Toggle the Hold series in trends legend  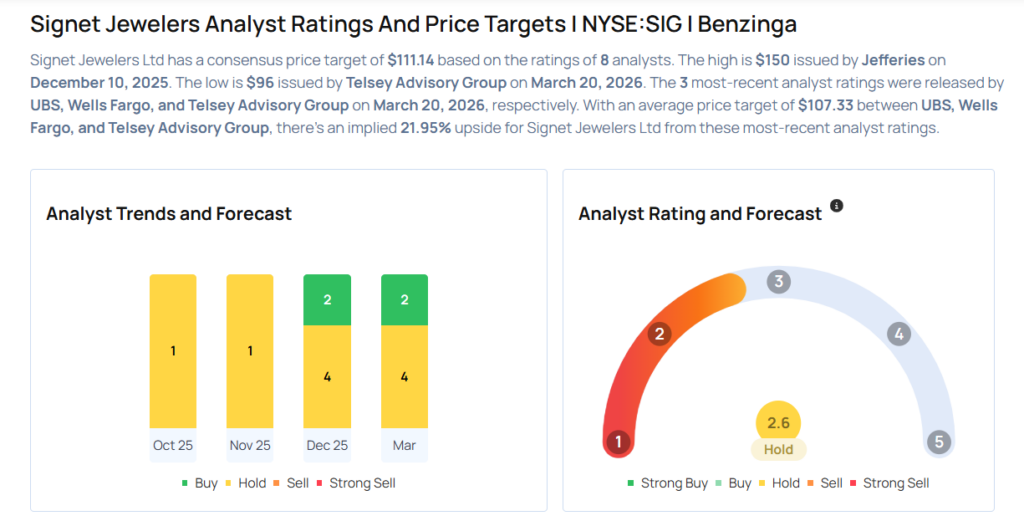[x=245, y=483]
